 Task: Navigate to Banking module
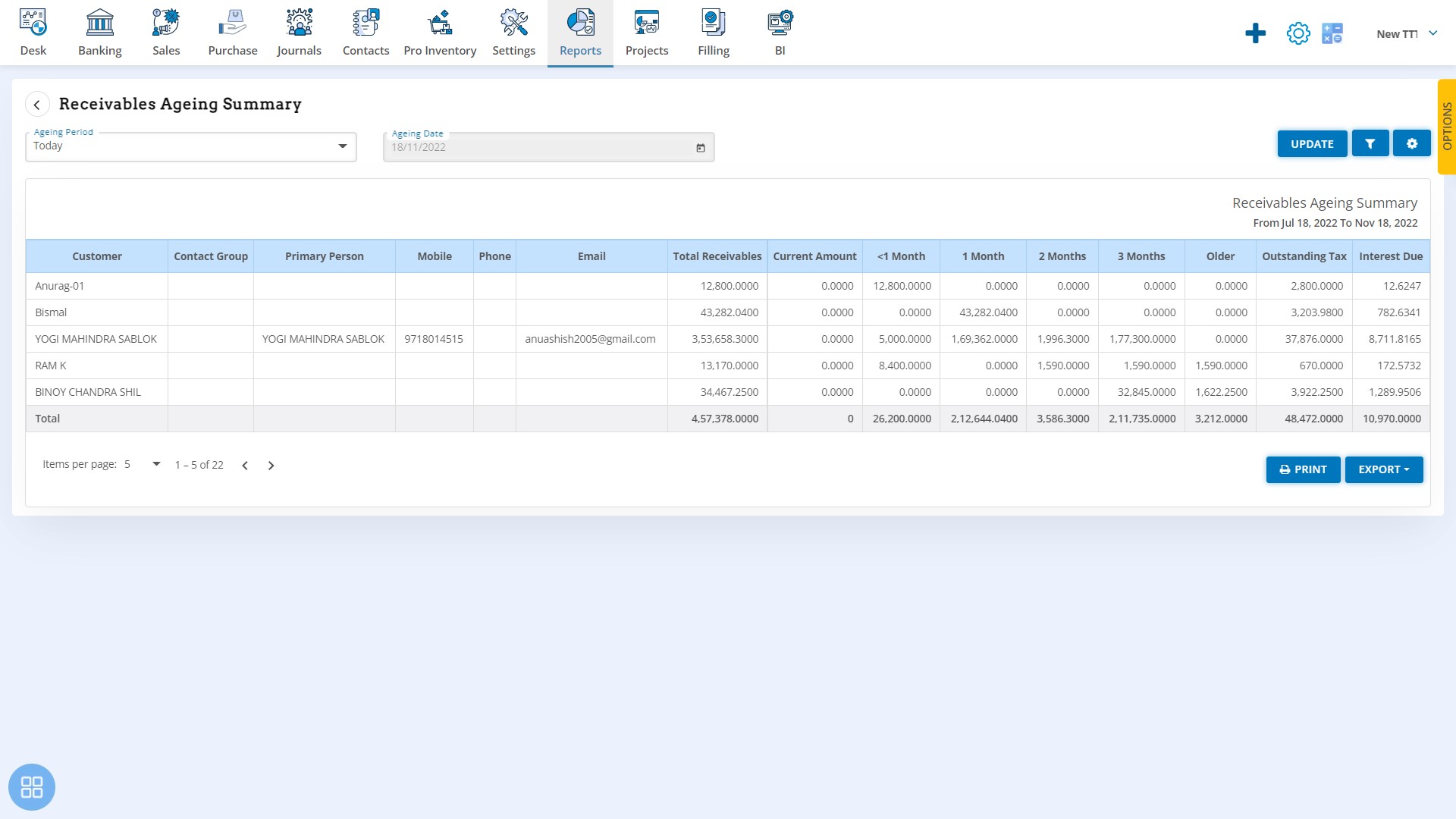100,32
